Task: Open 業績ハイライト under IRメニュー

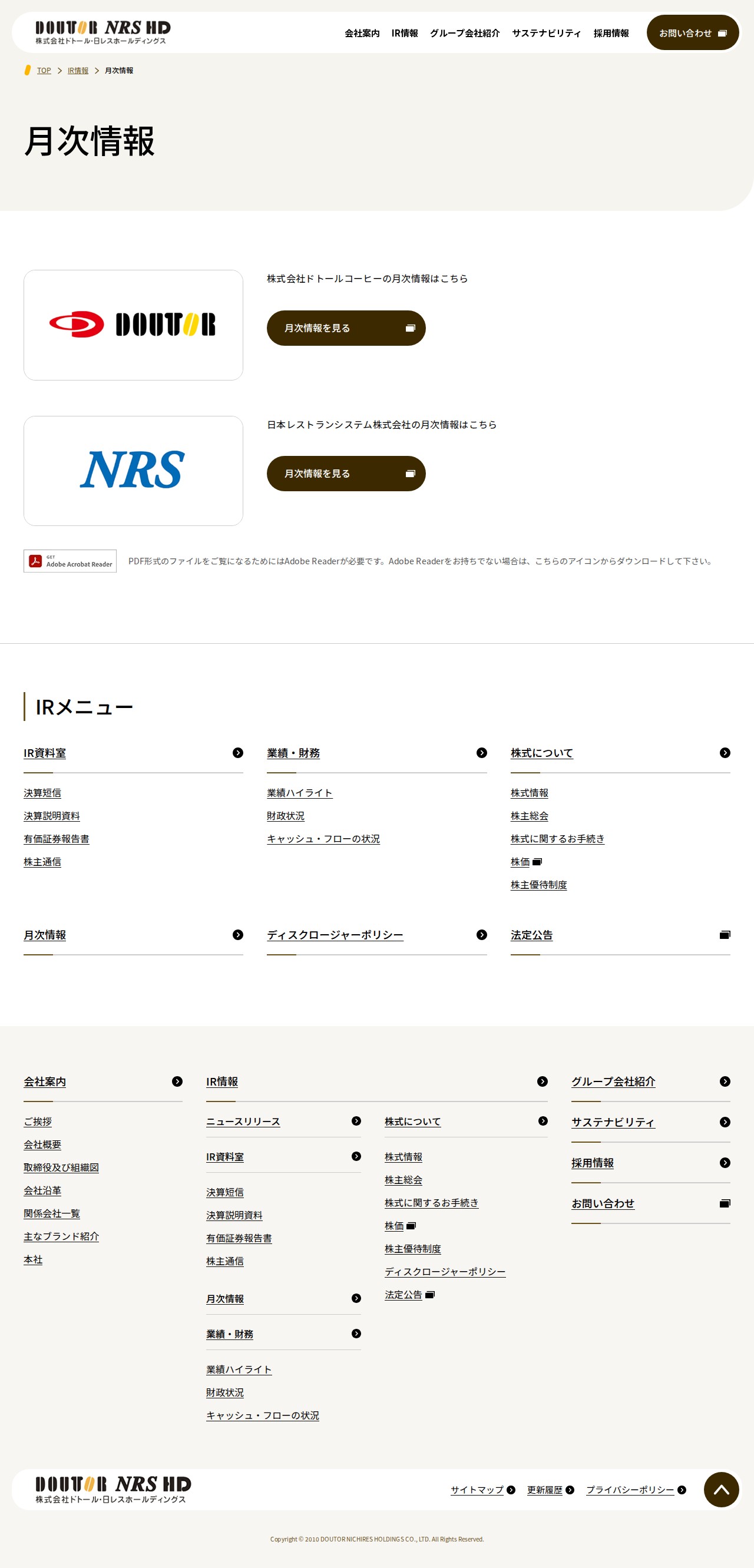Action: coord(300,792)
